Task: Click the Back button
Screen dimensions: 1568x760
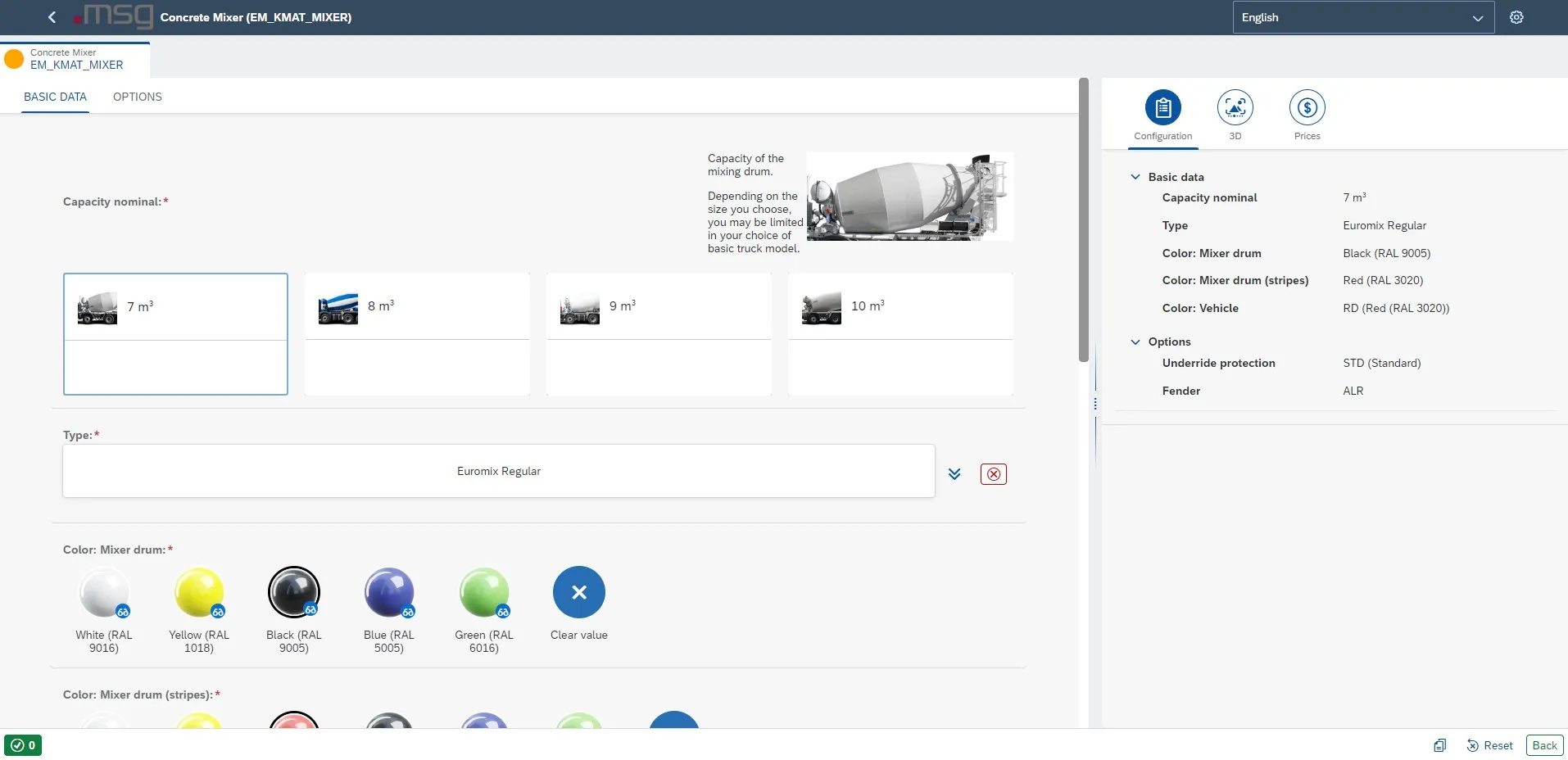Action: pyautogui.click(x=1543, y=745)
